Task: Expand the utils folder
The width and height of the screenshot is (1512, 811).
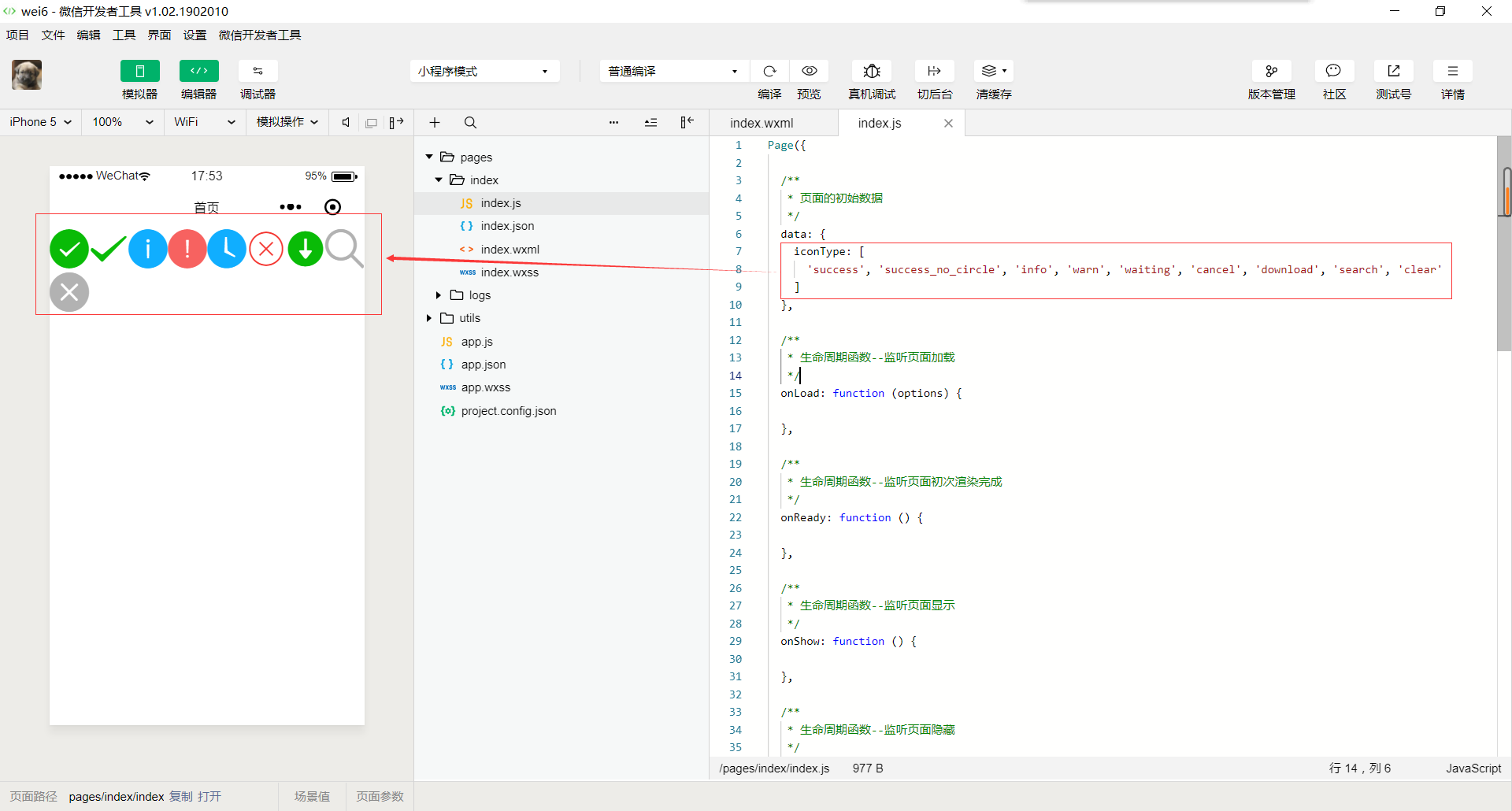Action: [x=429, y=318]
